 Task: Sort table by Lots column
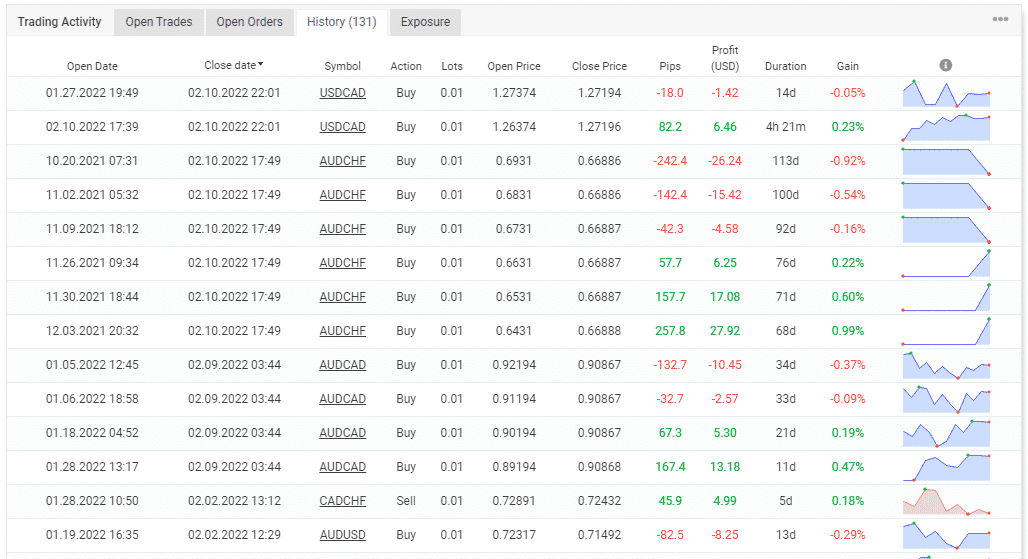[452, 66]
